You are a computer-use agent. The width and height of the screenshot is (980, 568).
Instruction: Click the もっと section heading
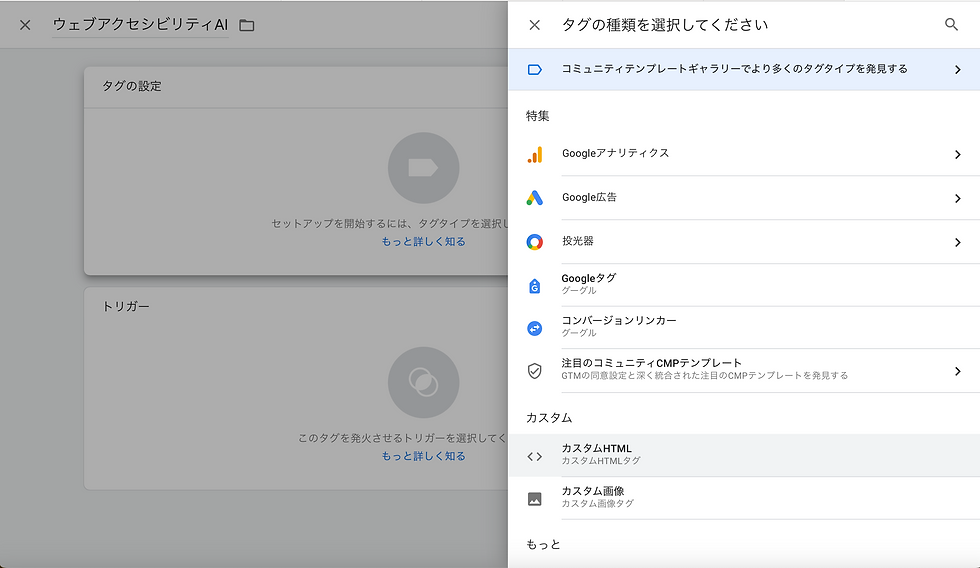(x=542, y=545)
